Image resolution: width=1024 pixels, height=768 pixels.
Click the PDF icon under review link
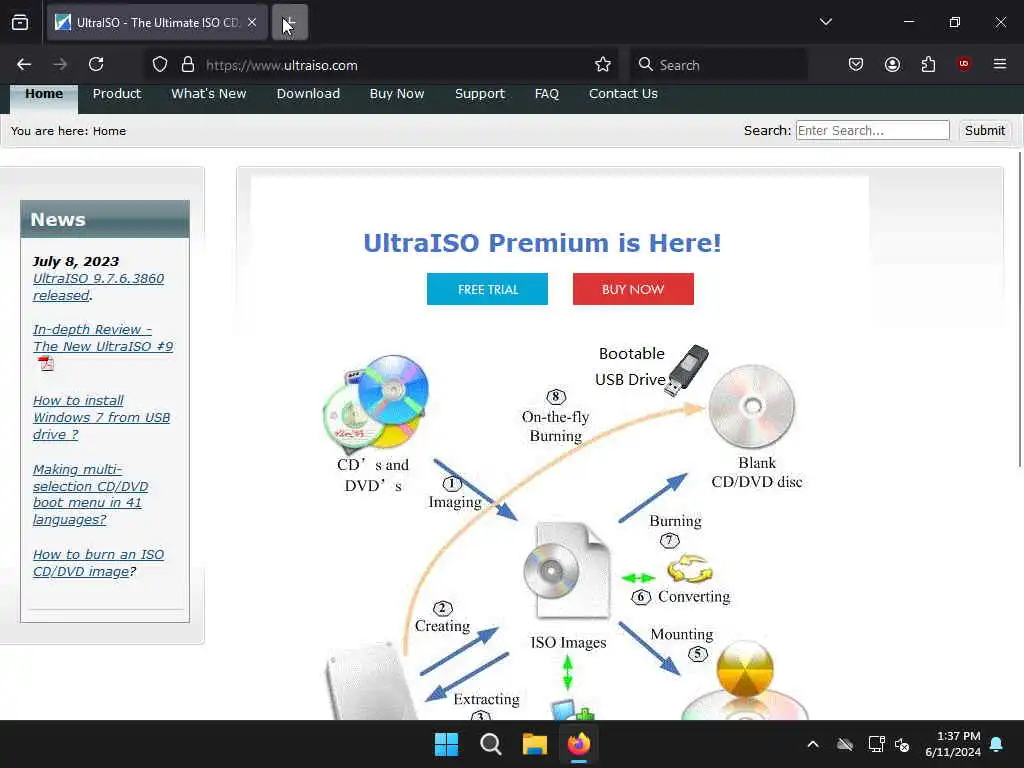point(46,364)
